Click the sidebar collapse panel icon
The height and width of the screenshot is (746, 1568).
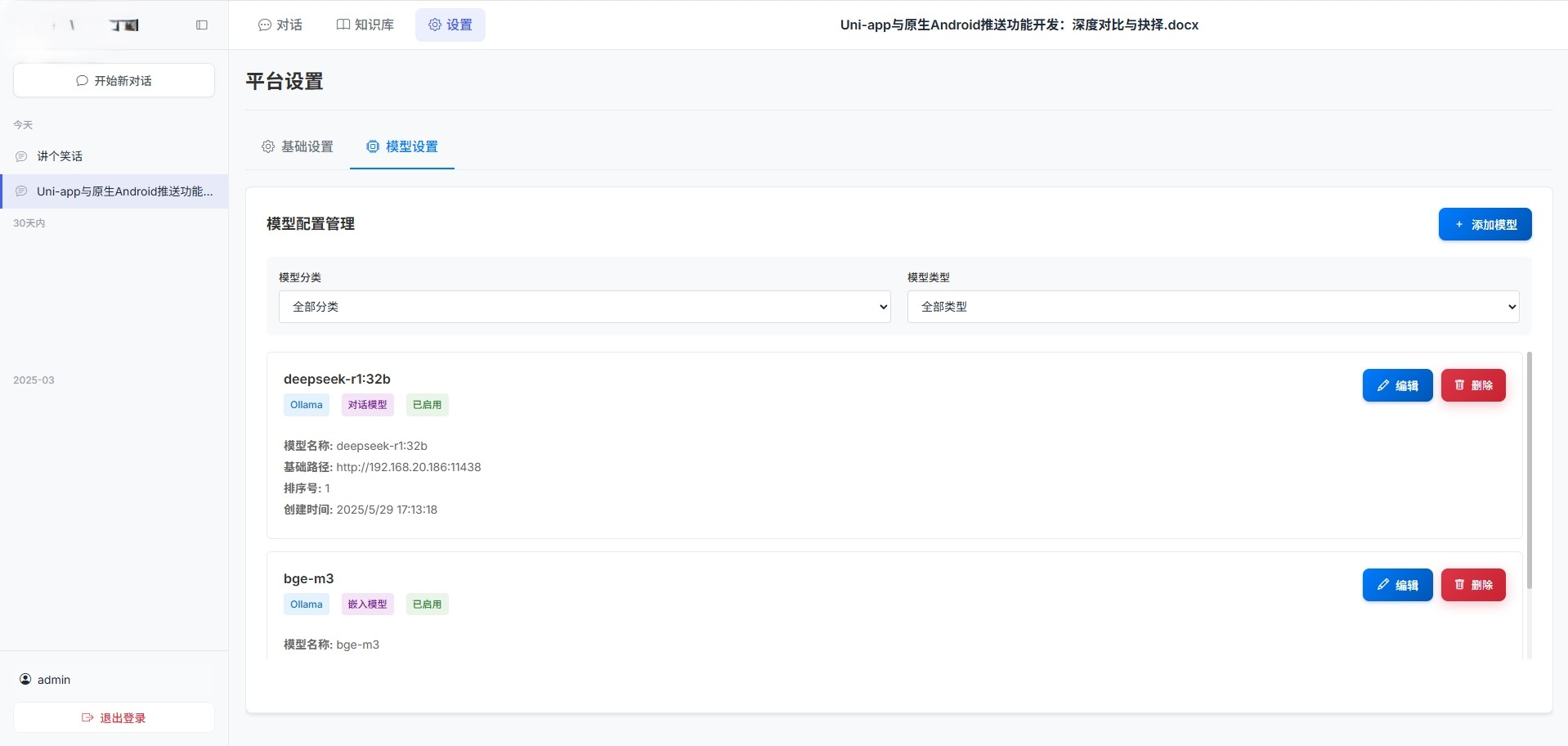click(x=201, y=25)
